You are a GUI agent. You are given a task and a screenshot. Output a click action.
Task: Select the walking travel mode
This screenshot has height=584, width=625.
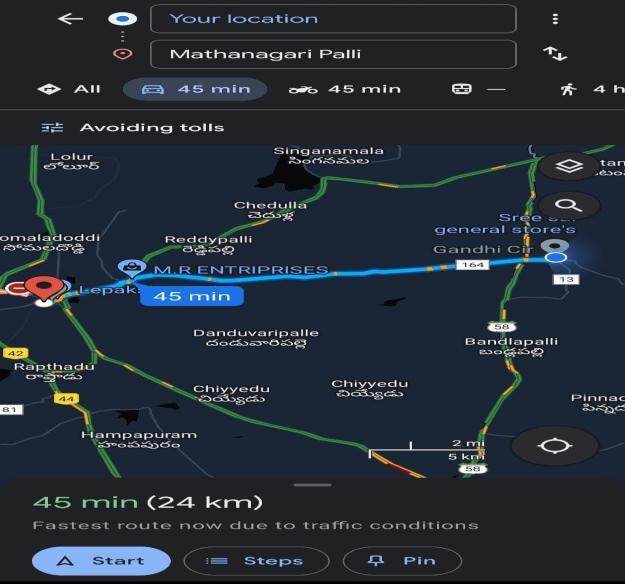click(x=592, y=89)
